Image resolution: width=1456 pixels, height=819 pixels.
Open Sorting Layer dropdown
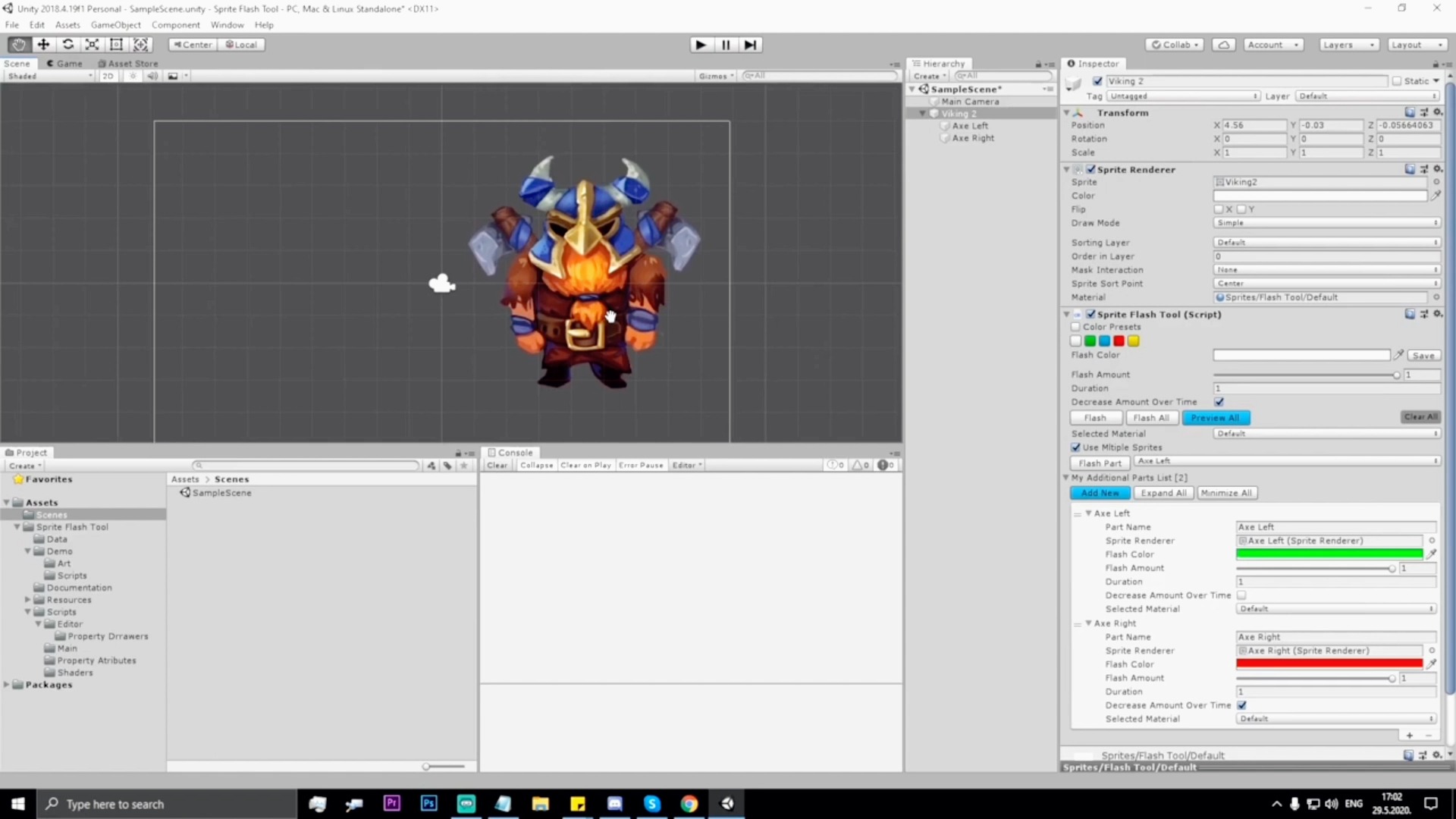(x=1326, y=243)
